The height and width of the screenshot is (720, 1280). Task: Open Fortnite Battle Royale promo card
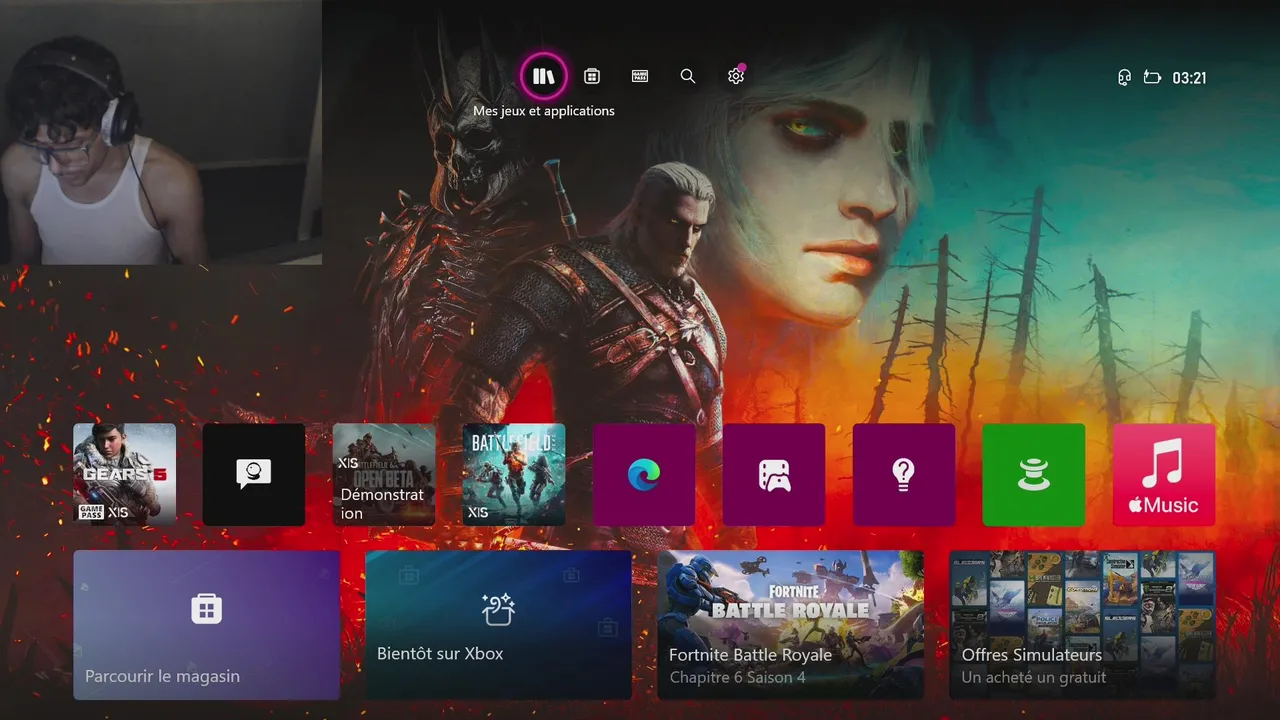click(790, 625)
